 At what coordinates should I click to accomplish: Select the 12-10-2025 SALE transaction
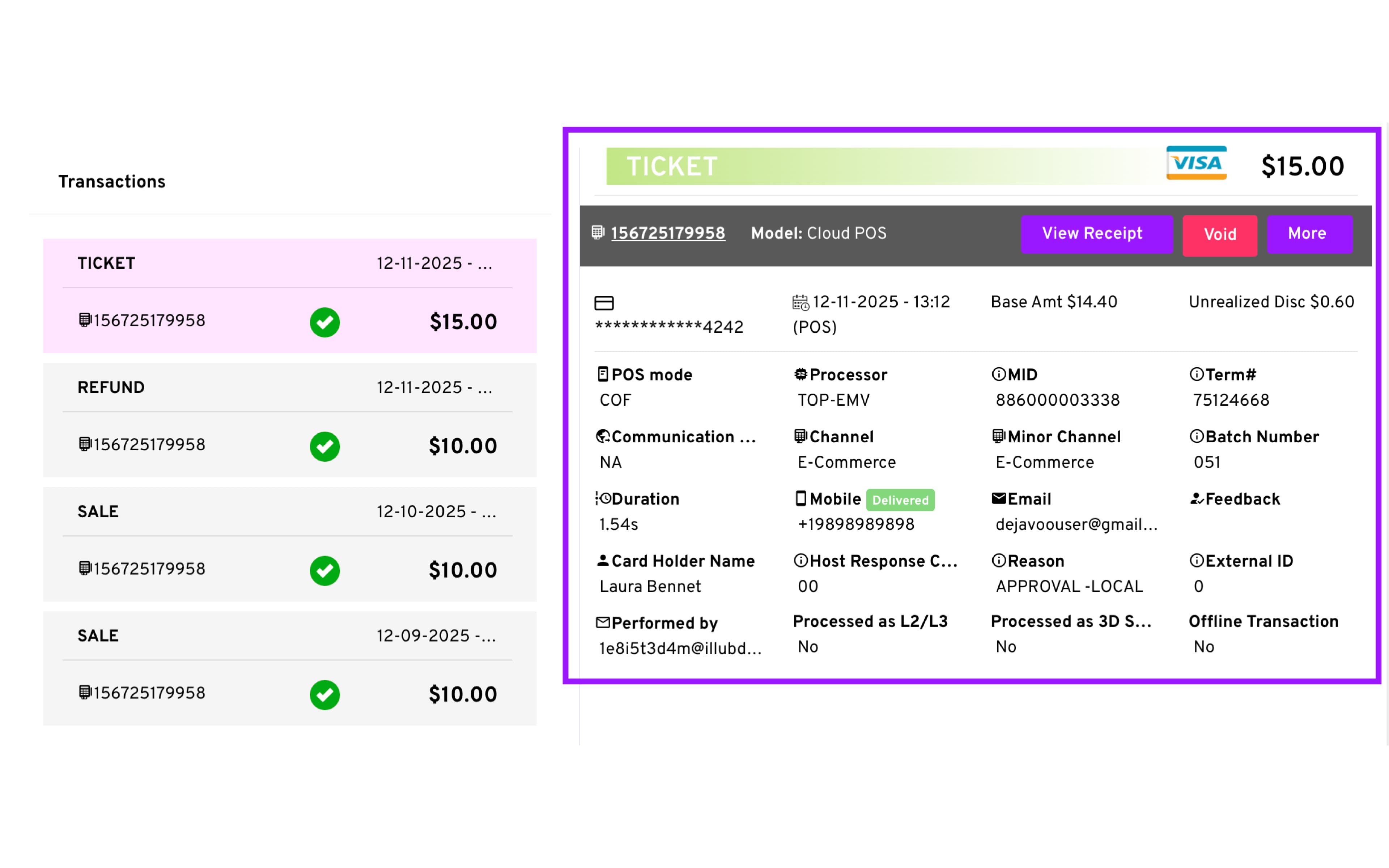pos(289,544)
